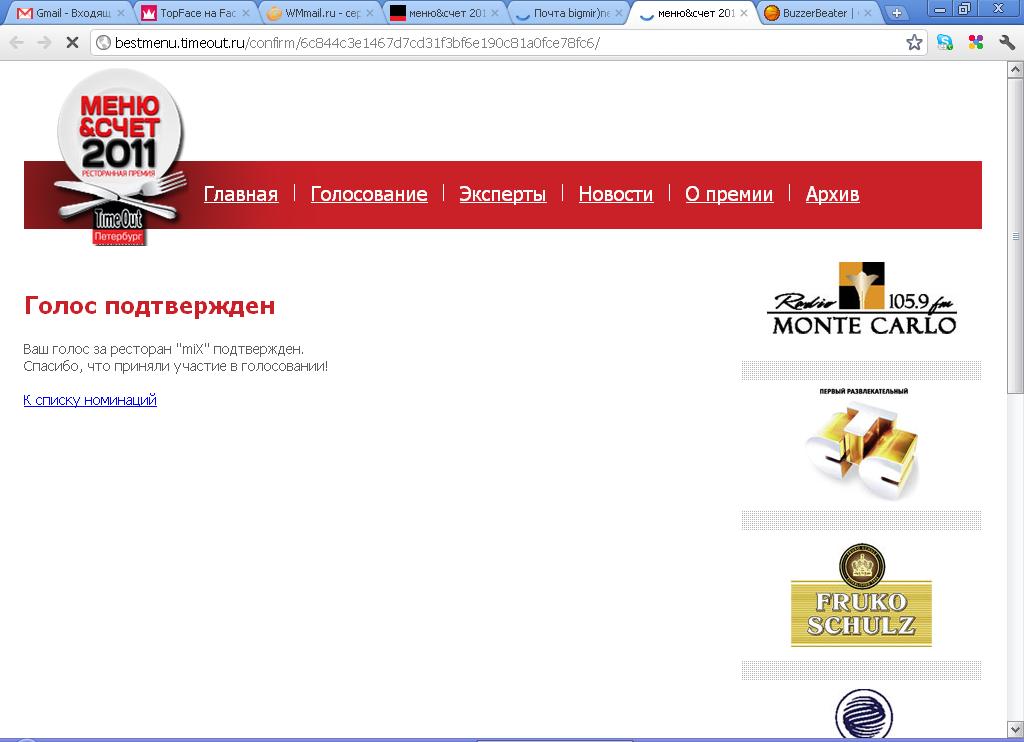Click the blue globe sponsor logo
1024x742 pixels.
863,713
